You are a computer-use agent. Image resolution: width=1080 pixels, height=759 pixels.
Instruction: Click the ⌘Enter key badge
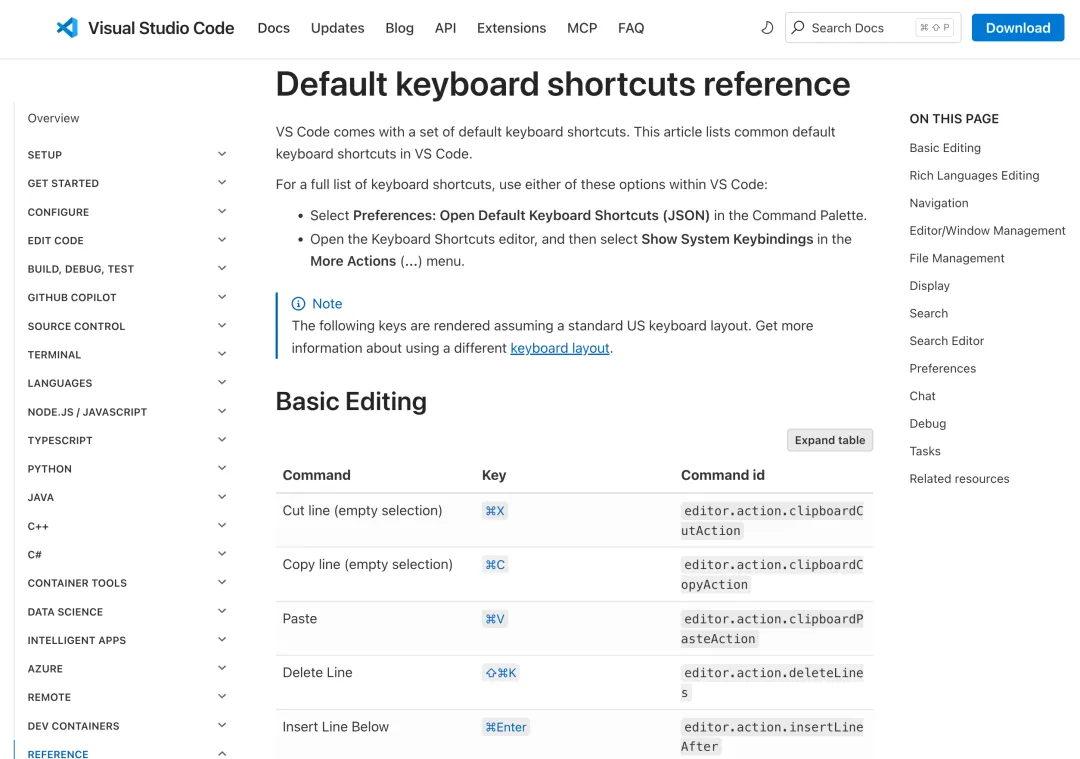[506, 727]
